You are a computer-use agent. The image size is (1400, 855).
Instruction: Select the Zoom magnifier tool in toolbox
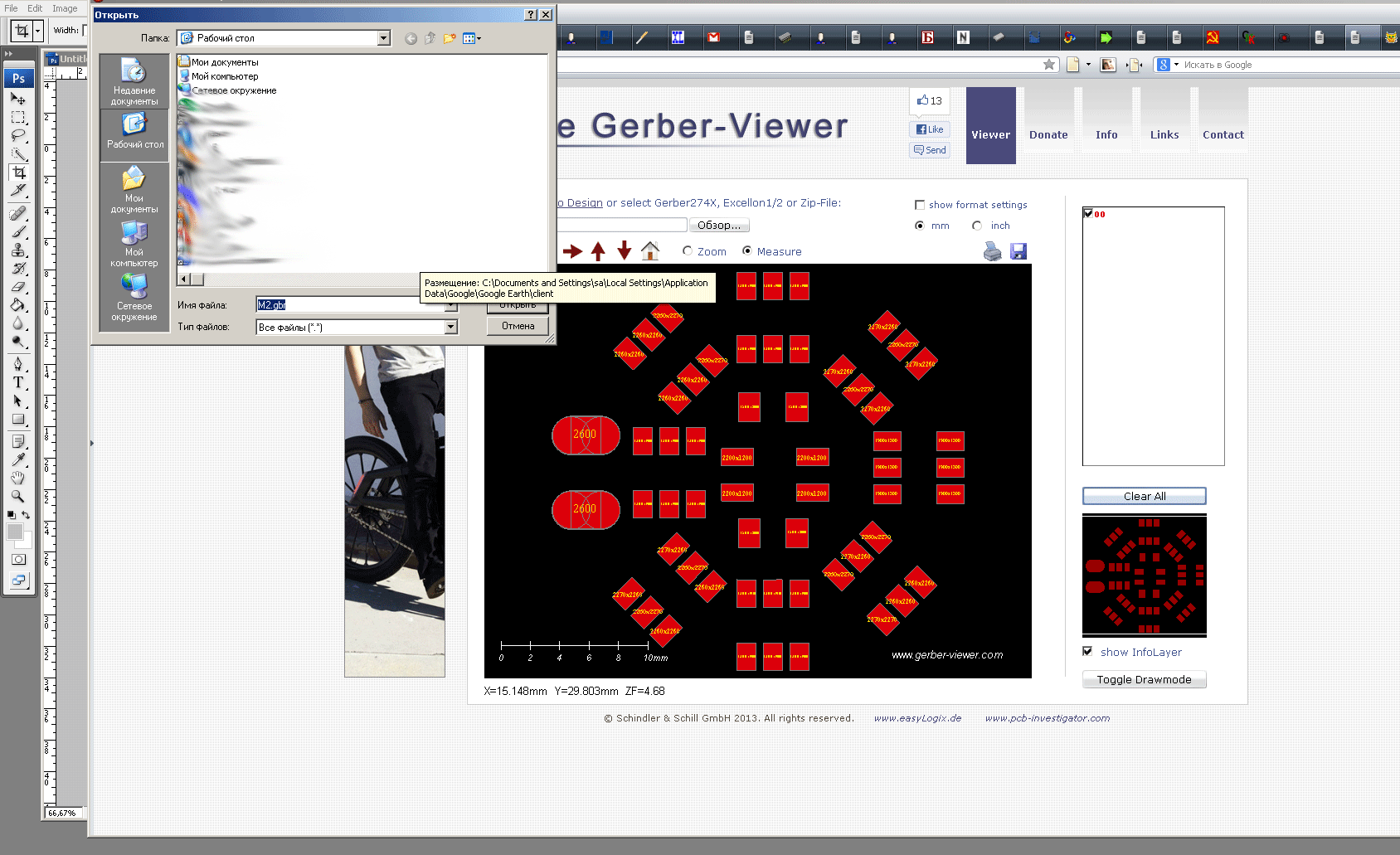pos(18,496)
